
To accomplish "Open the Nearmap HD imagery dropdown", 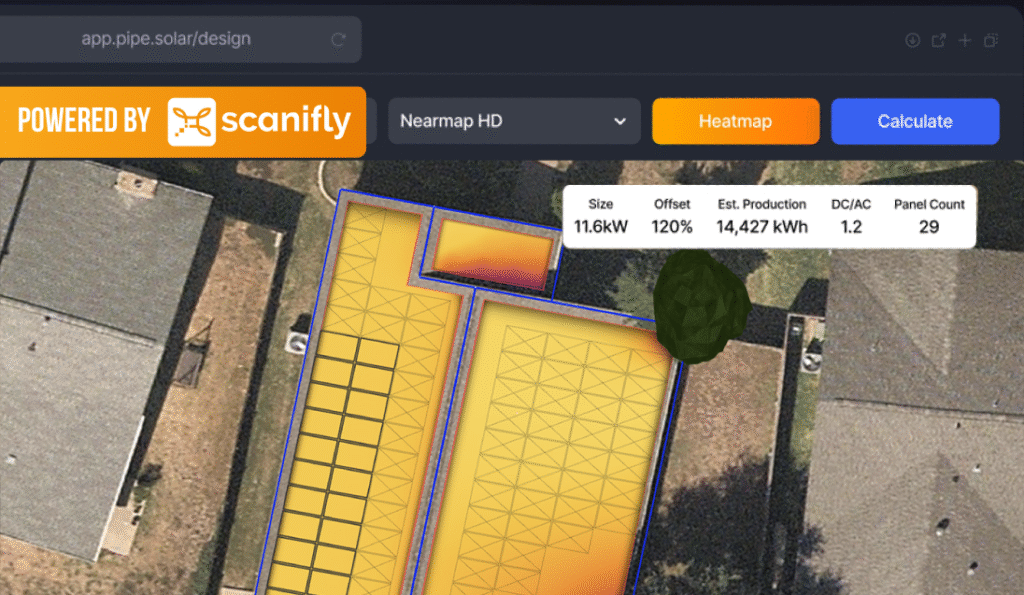I will (x=514, y=121).
